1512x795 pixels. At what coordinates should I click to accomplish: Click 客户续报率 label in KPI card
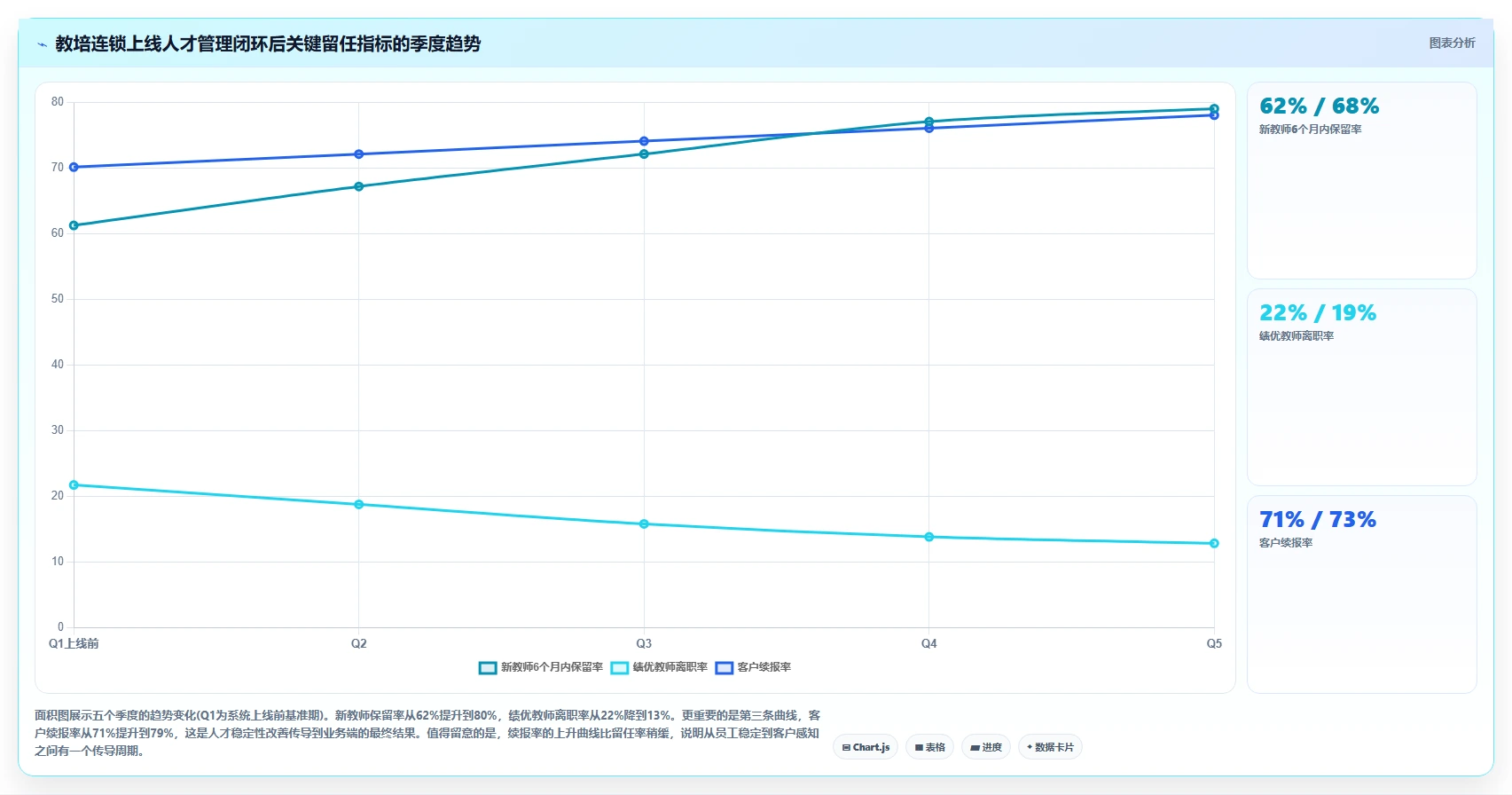click(1286, 543)
